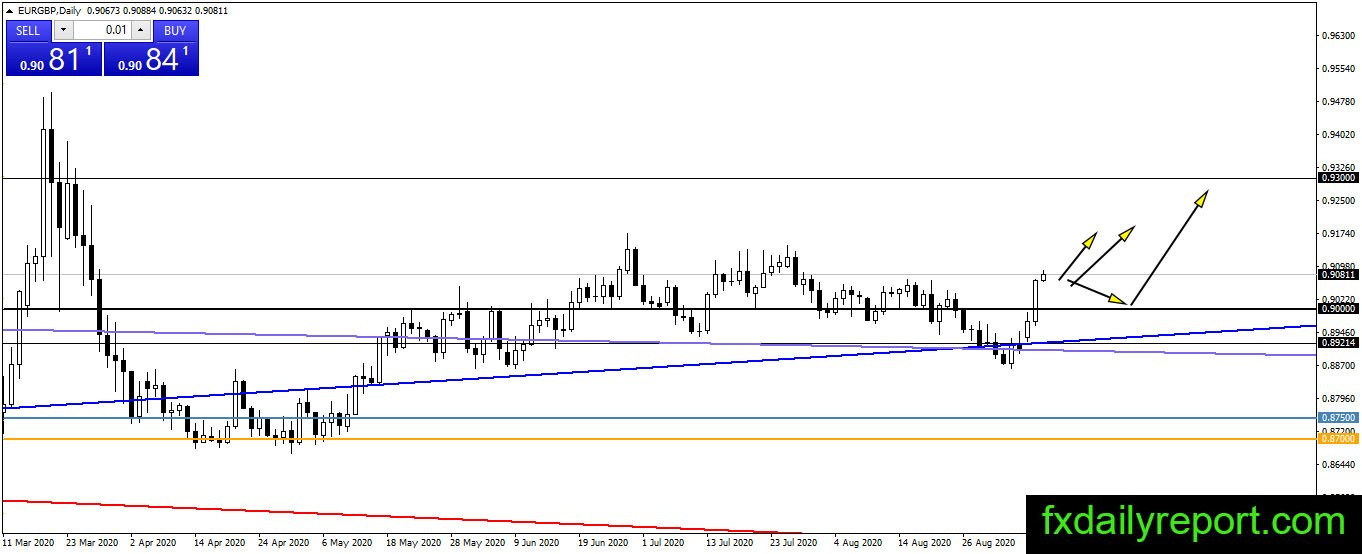Image resolution: width=1362 pixels, height=554 pixels.
Task: Click the 0.90 84 buy price tile
Action: point(151,58)
